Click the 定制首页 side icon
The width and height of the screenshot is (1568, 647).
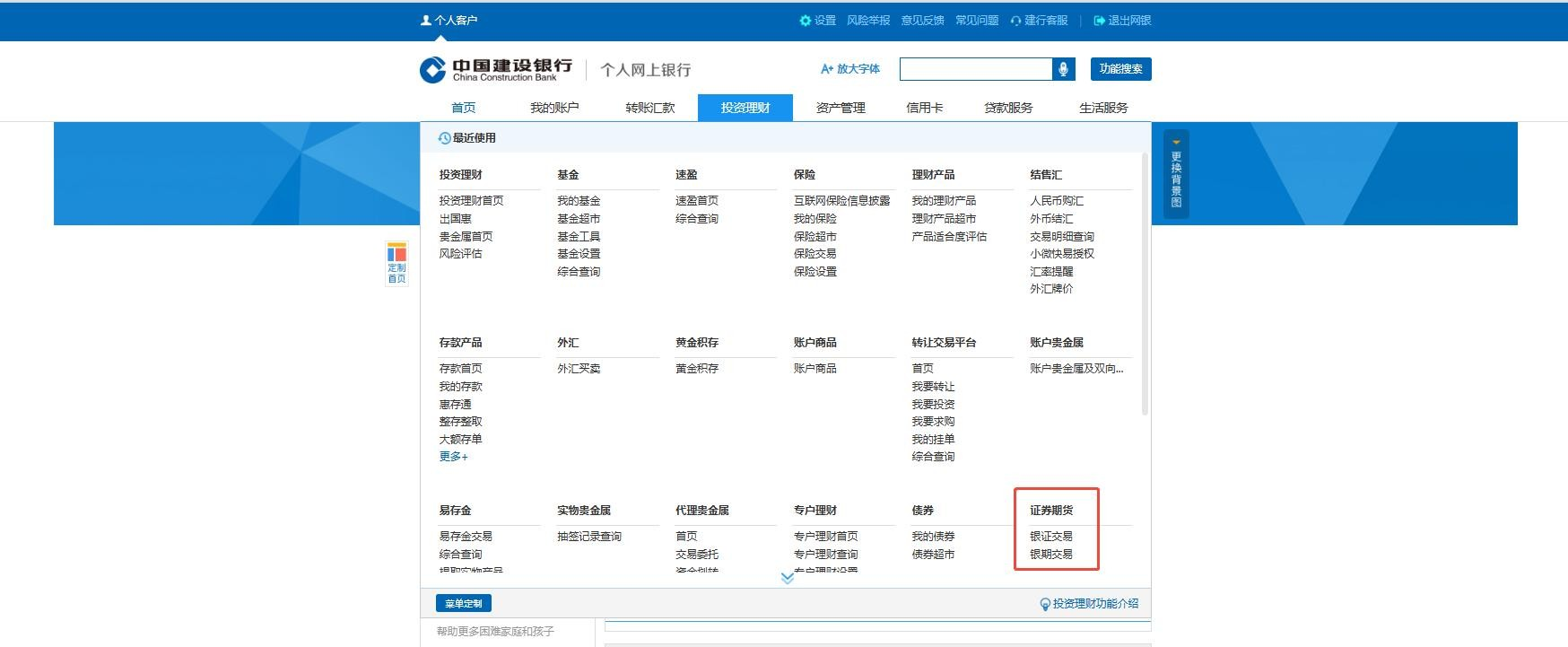(396, 263)
